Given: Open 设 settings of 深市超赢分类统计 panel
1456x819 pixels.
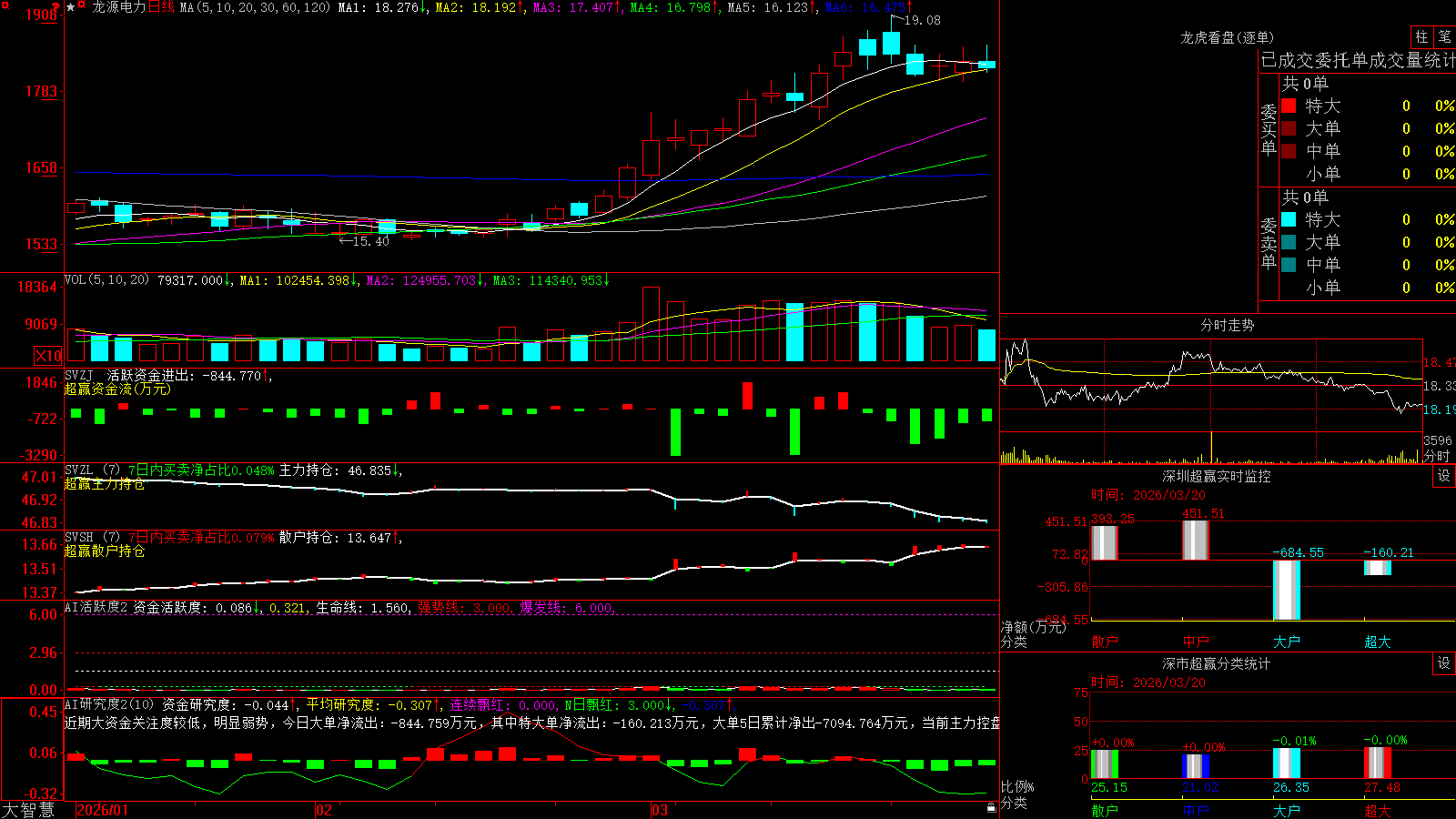Looking at the screenshot, I should coord(1444,663).
